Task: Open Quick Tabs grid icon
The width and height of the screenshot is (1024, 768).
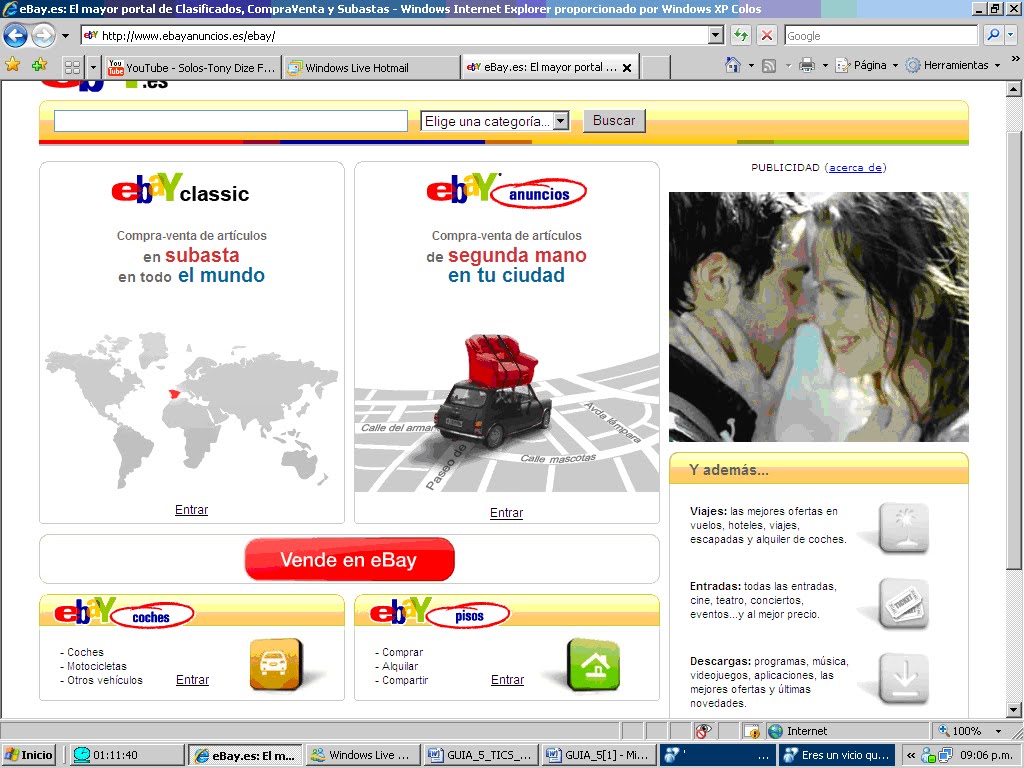Action: point(72,67)
